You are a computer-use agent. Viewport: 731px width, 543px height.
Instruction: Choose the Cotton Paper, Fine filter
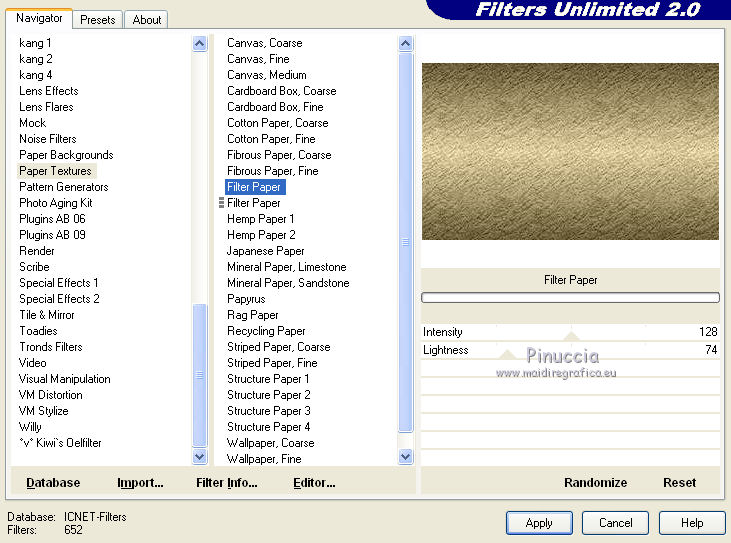tap(271, 139)
